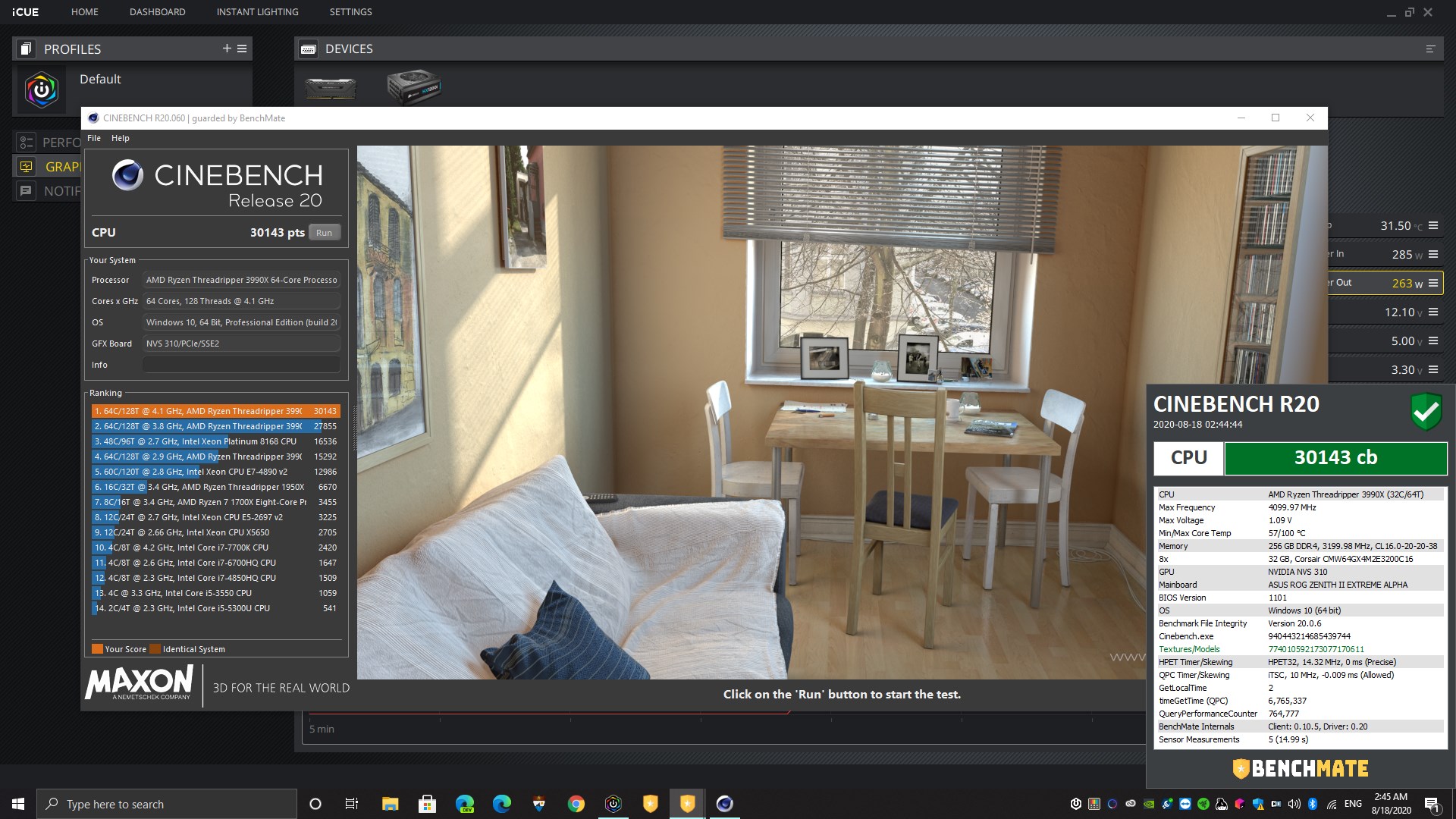Click the Profiles panel icon

click(x=26, y=49)
